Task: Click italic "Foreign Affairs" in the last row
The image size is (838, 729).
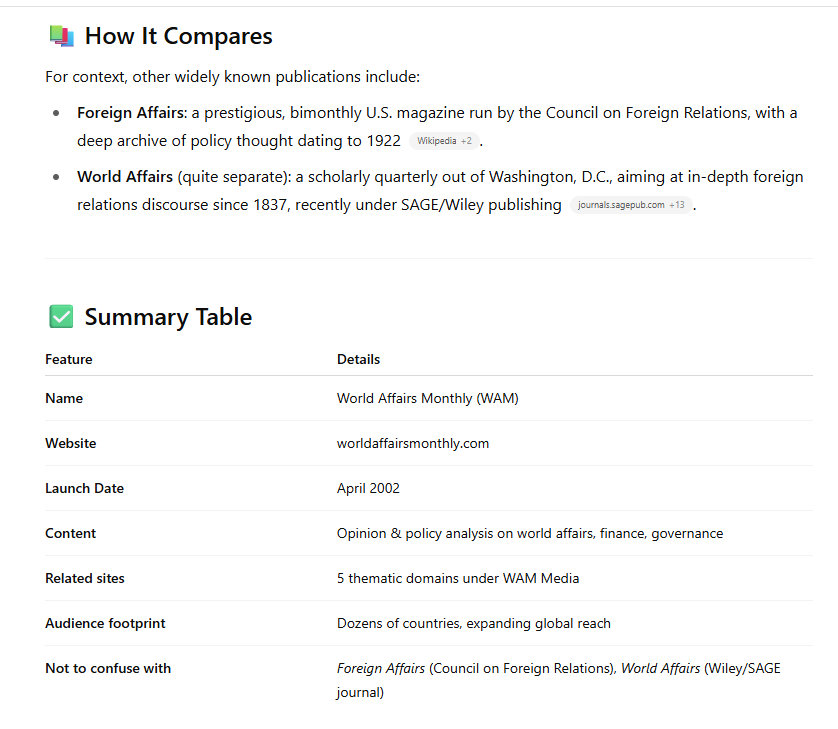Action: tap(380, 668)
